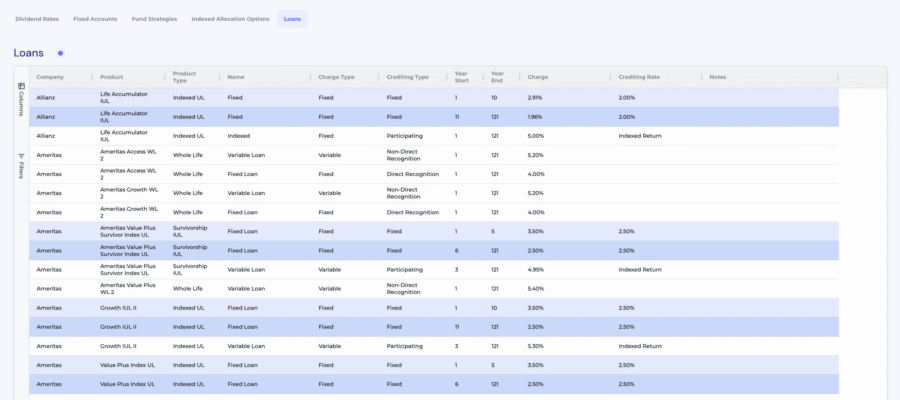Sort by the Company column header
The image size is (900, 400).
[x=49, y=77]
